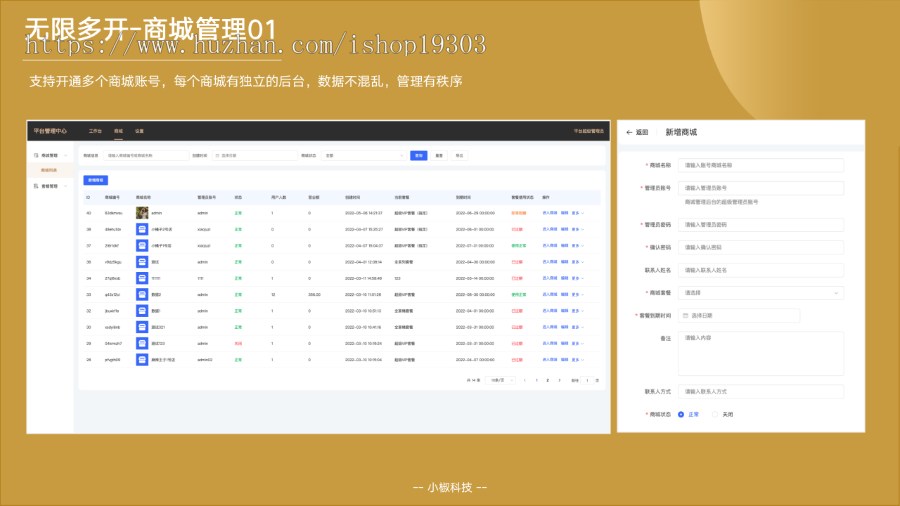Focus the 商城信息 search input

click(146, 155)
